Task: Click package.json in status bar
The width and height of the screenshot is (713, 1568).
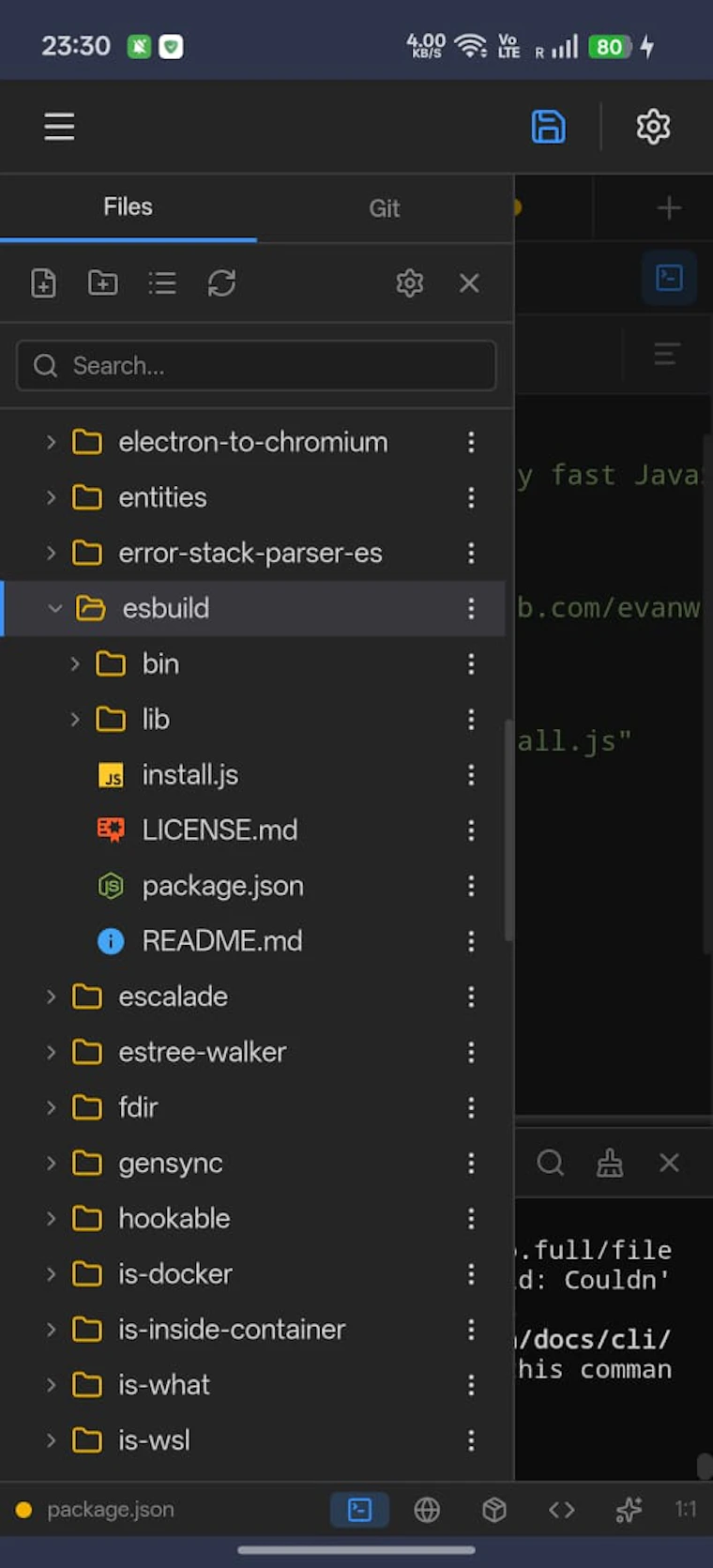Action: click(111, 1509)
